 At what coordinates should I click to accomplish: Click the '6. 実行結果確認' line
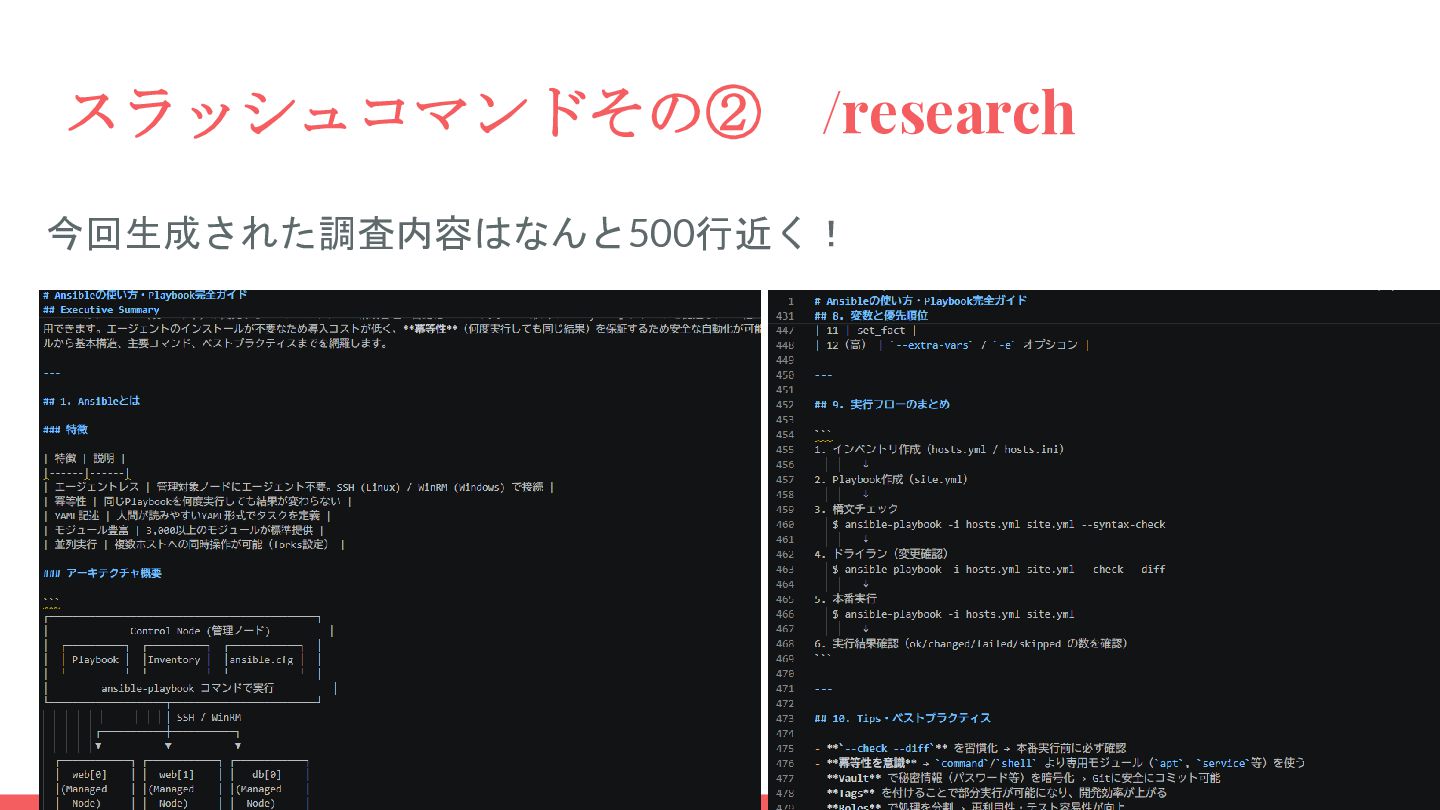click(x=970, y=643)
